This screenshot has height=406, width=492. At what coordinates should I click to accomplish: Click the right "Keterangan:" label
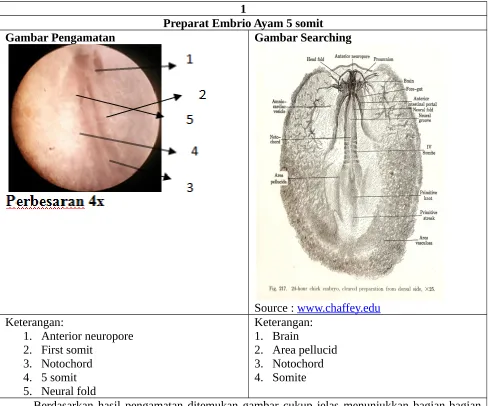click(284, 322)
